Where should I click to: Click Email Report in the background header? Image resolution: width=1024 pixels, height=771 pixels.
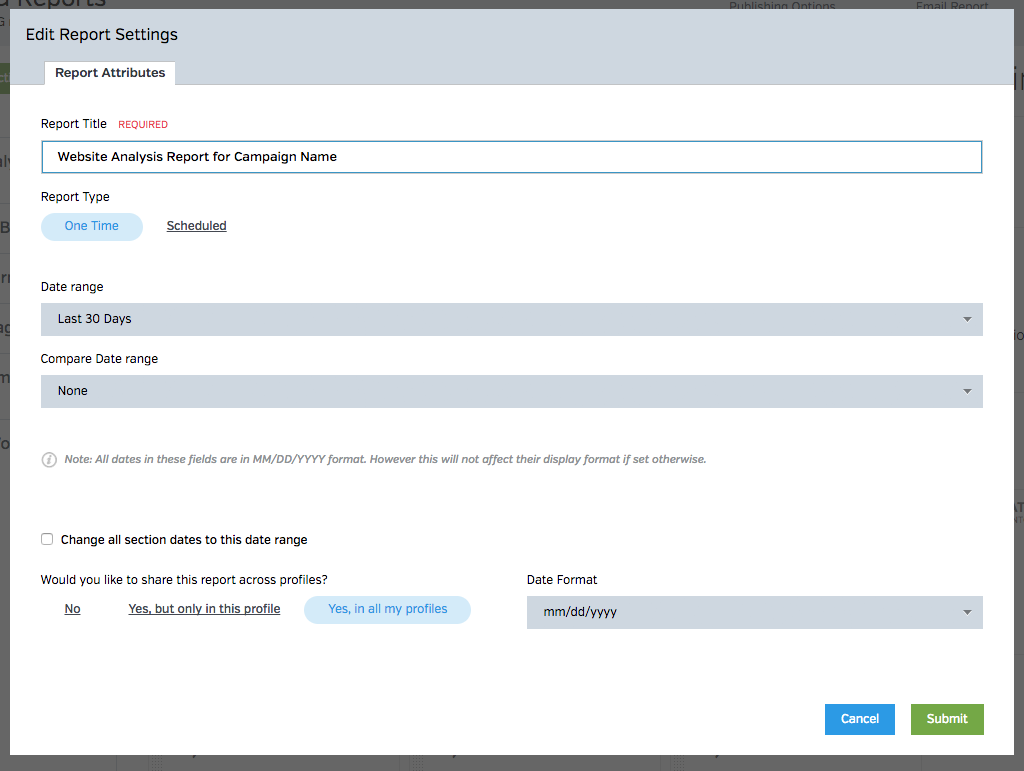click(x=951, y=7)
